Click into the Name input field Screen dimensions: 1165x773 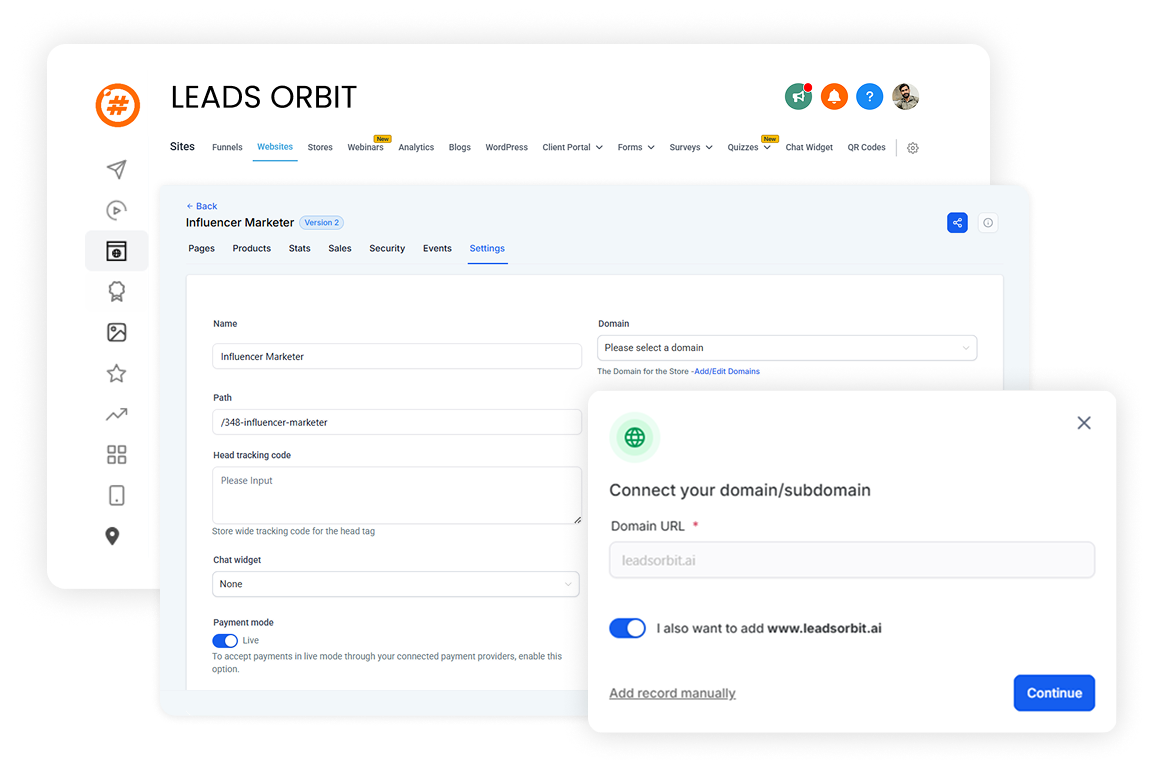(397, 356)
